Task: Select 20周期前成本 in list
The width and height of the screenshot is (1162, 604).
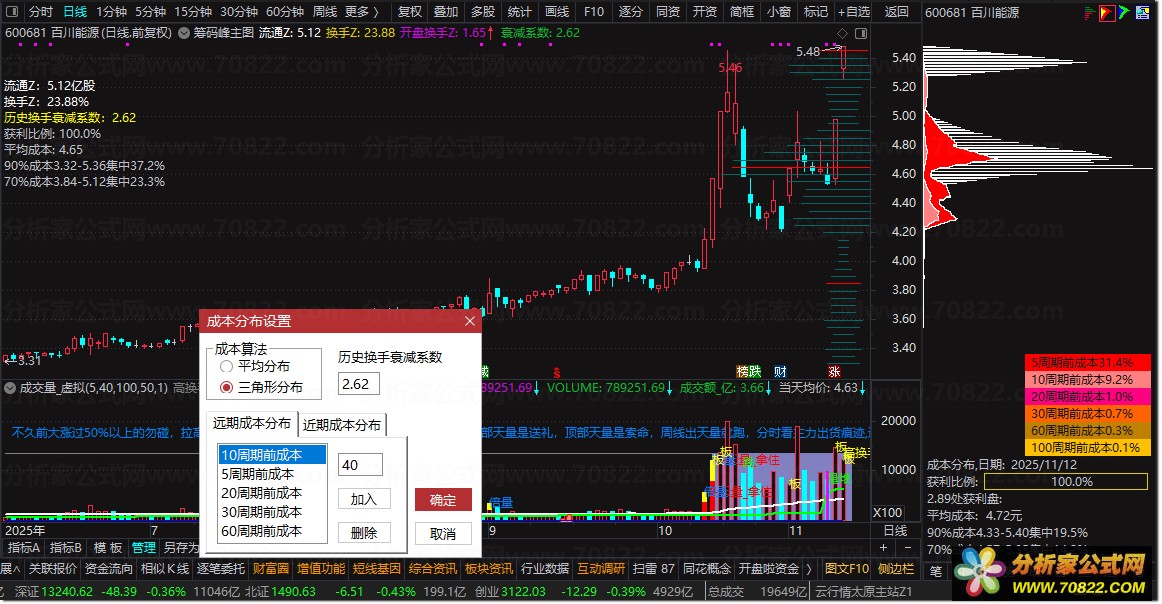Action: click(x=272, y=493)
